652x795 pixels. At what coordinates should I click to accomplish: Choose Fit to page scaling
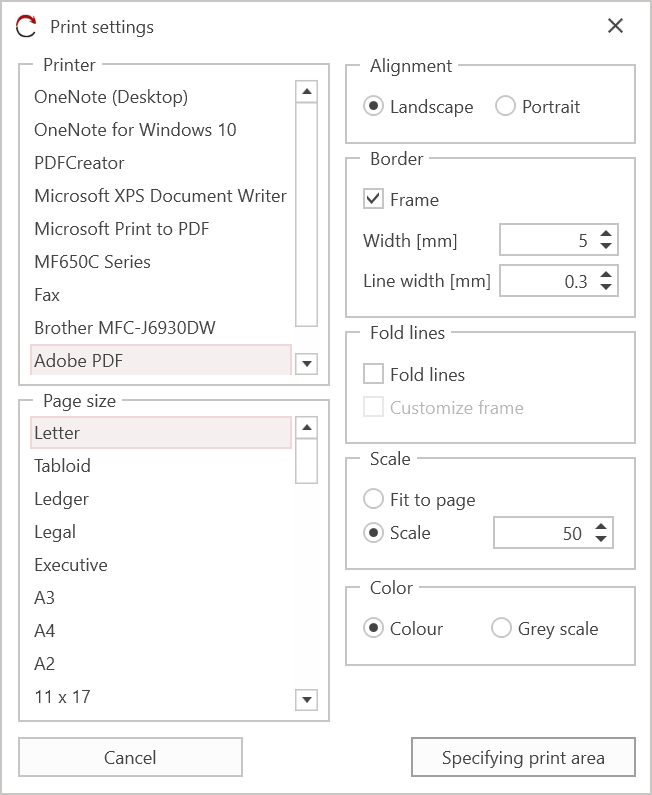(374, 499)
